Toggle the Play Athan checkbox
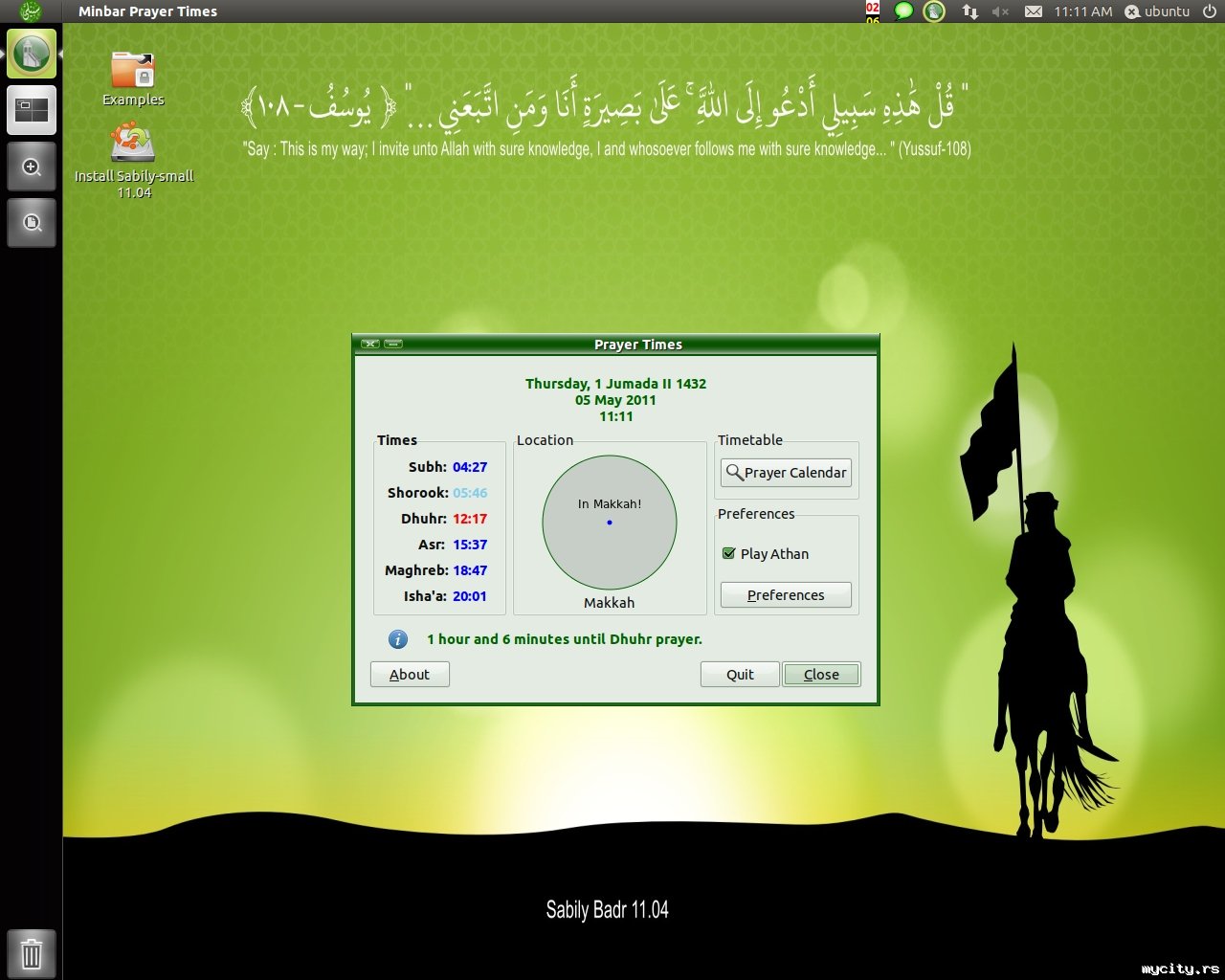 pyautogui.click(x=729, y=553)
